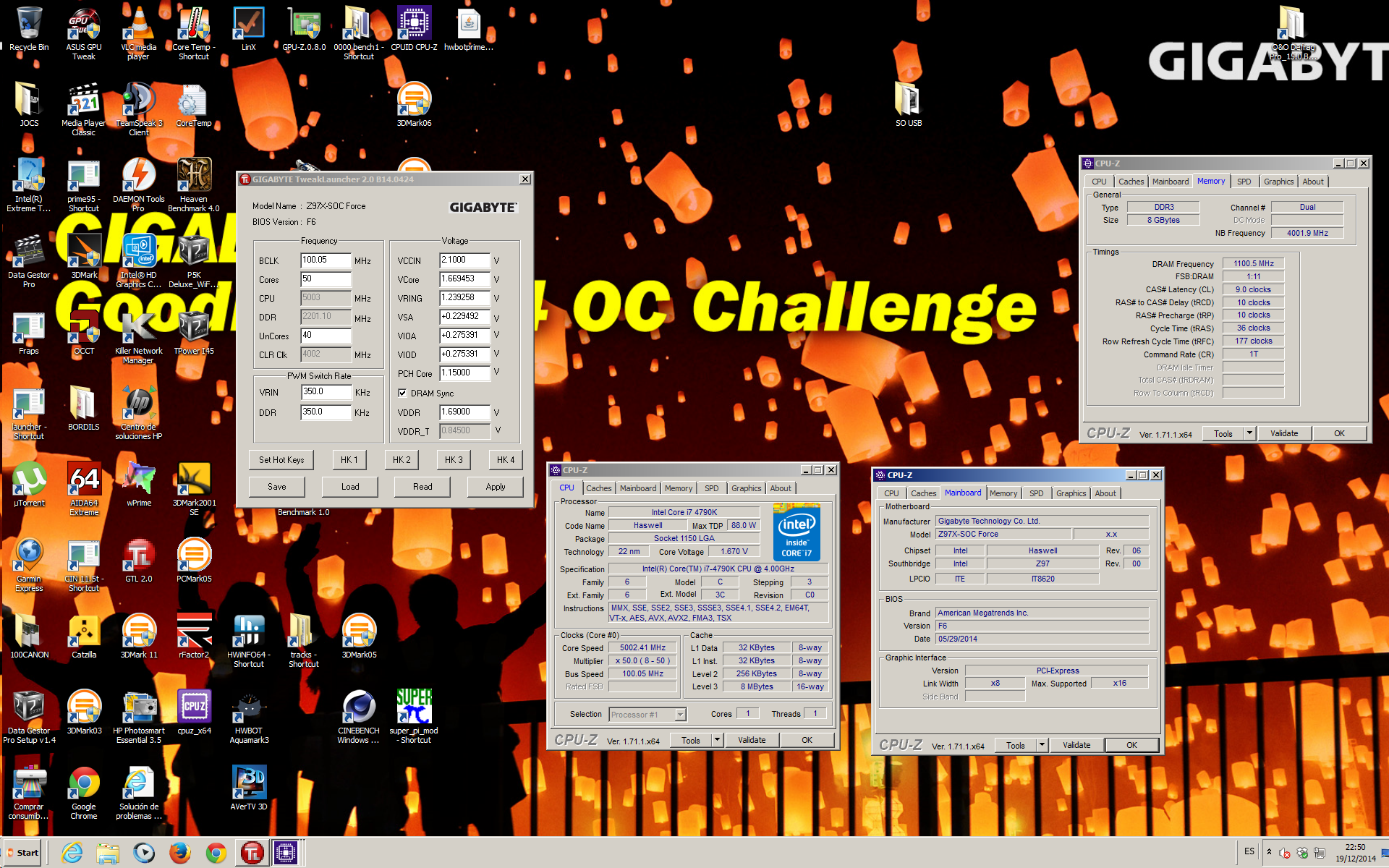Click Validate in CPU-Z Memory window

coord(1284,433)
